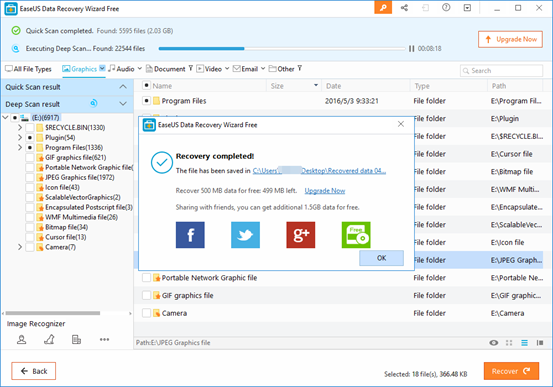
Task: Open the person Image Recognizer icon
Action: coord(22,339)
